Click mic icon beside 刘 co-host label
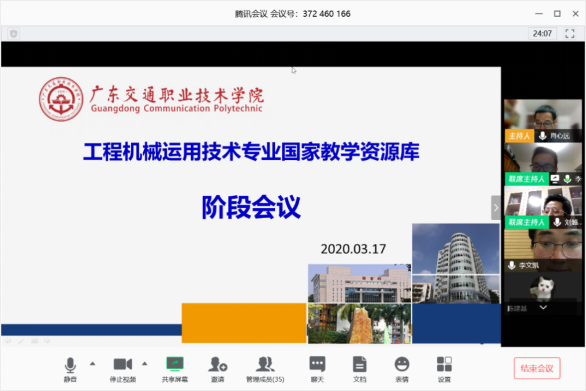 click(x=557, y=222)
